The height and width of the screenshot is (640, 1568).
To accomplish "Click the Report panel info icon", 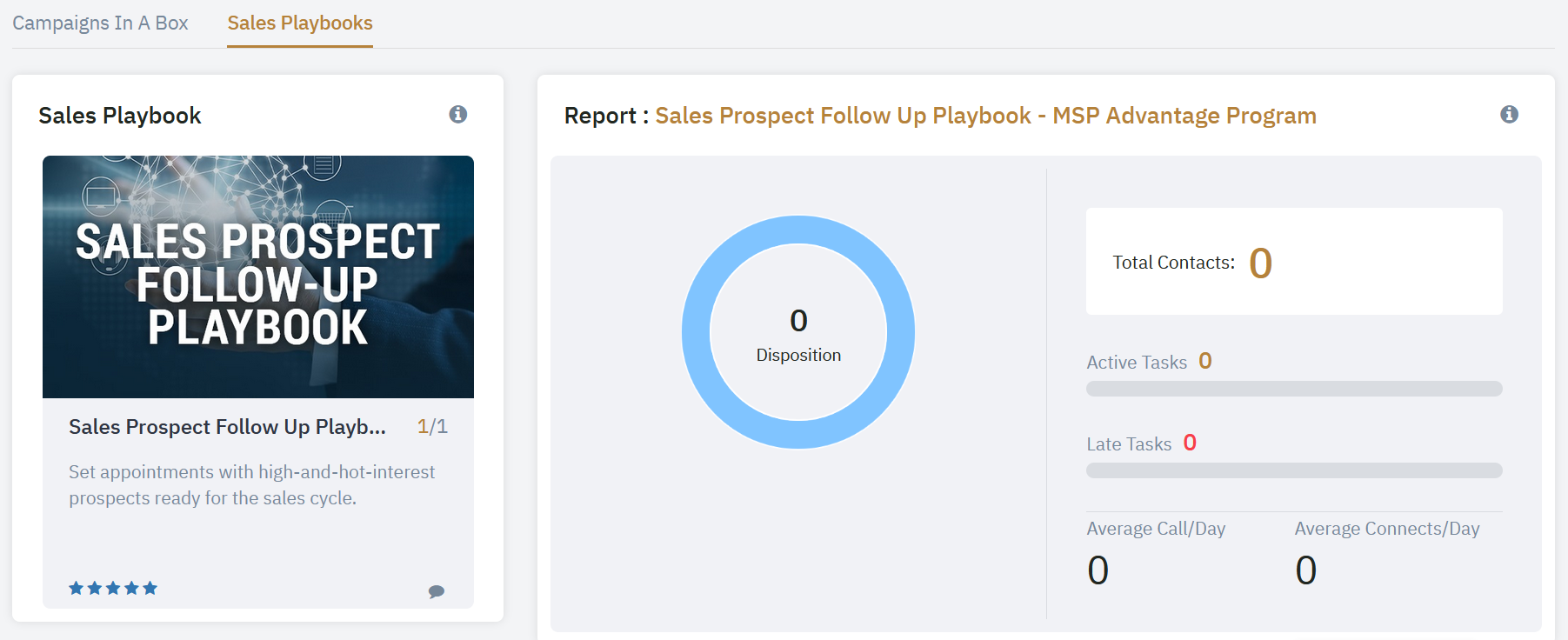I will 1509,114.
